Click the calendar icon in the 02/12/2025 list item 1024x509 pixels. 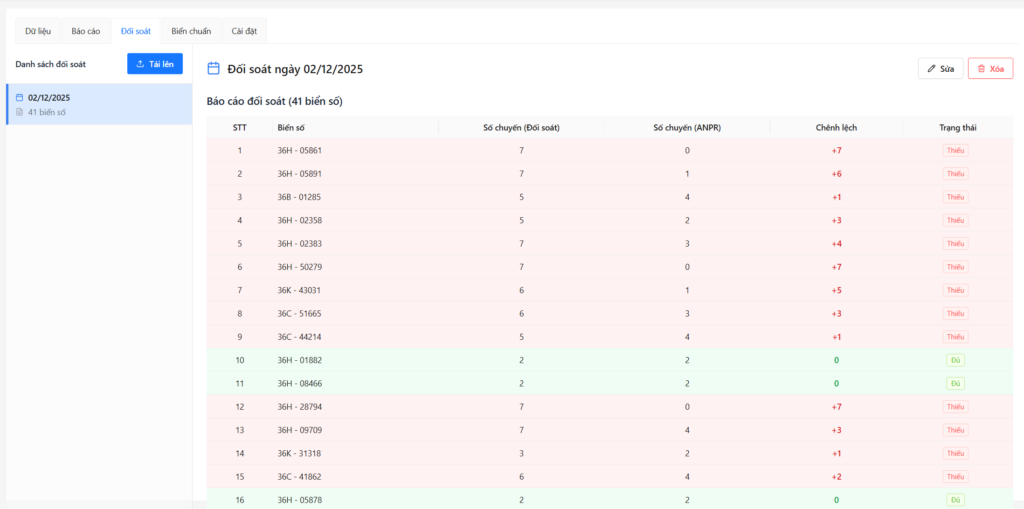coord(20,98)
